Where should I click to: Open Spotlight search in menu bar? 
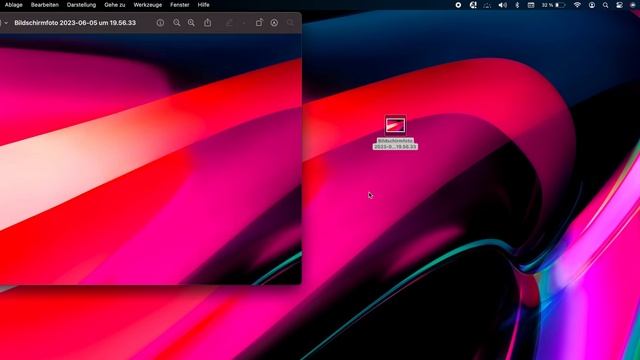[x=606, y=5]
